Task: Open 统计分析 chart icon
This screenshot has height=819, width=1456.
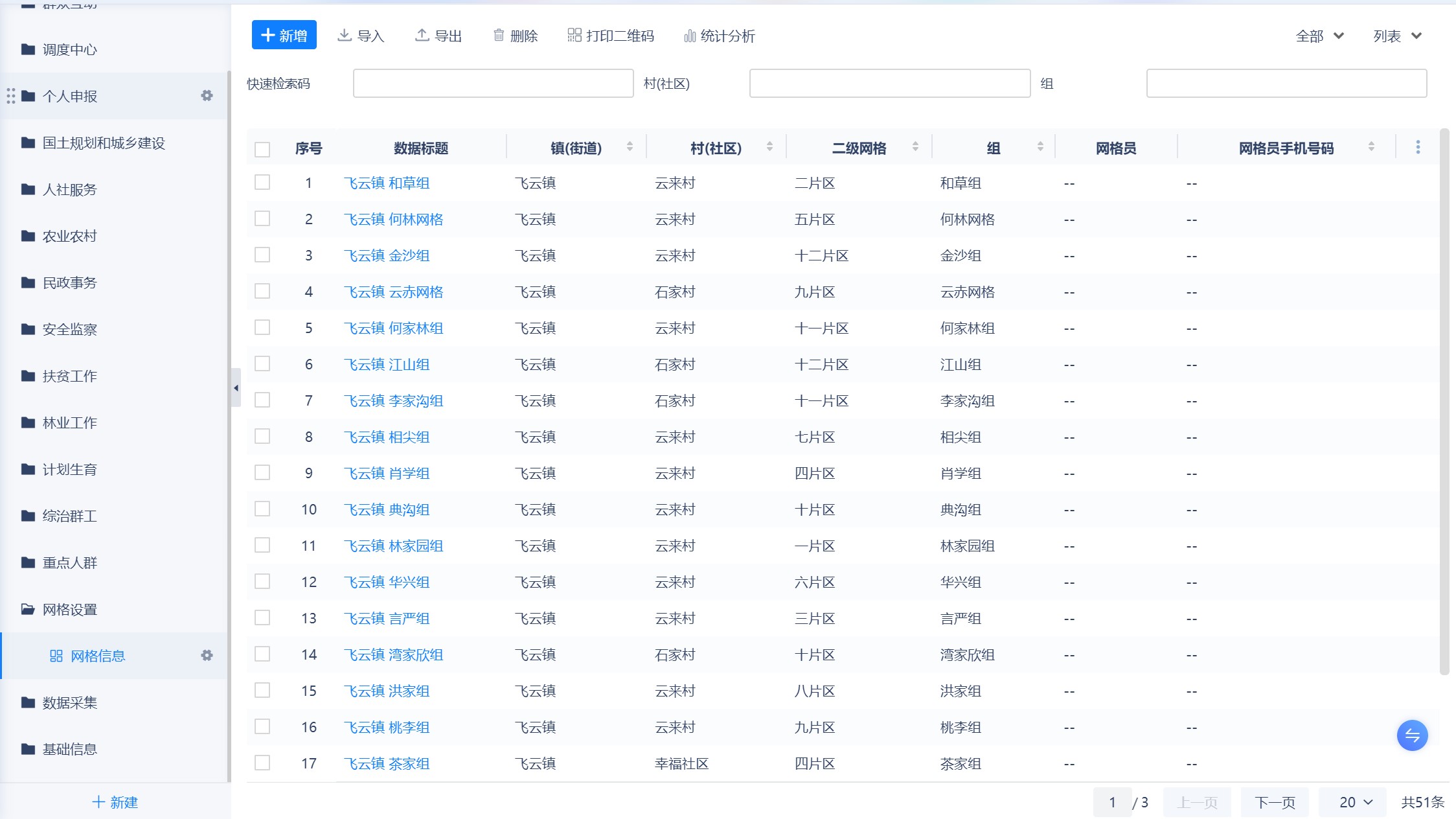Action: pos(690,36)
